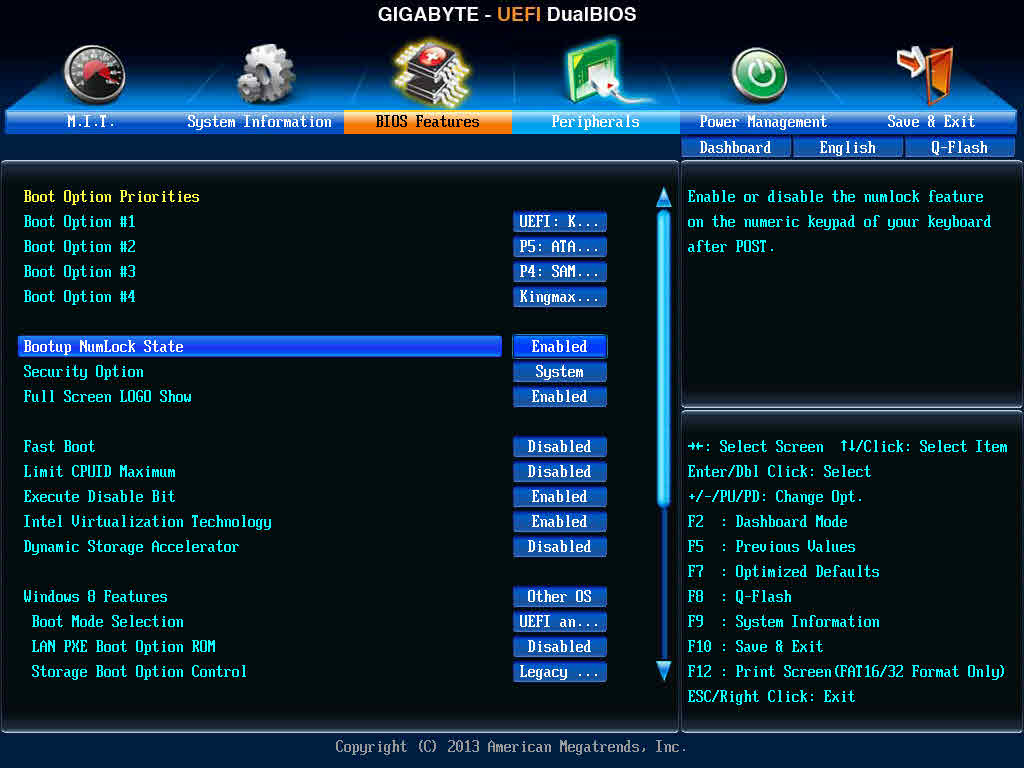Select the Dynamic Storage Accelerator label
This screenshot has height=768, width=1024.
(131, 547)
